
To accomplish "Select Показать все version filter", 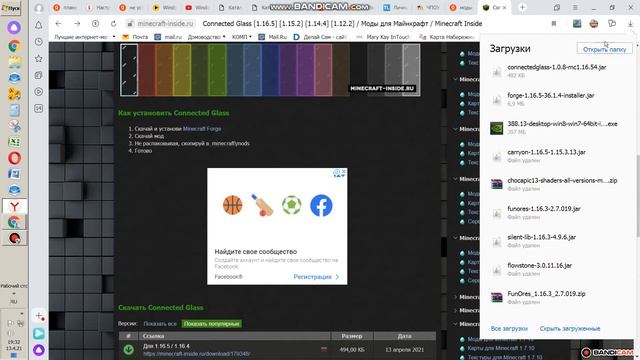I will point(160,324).
